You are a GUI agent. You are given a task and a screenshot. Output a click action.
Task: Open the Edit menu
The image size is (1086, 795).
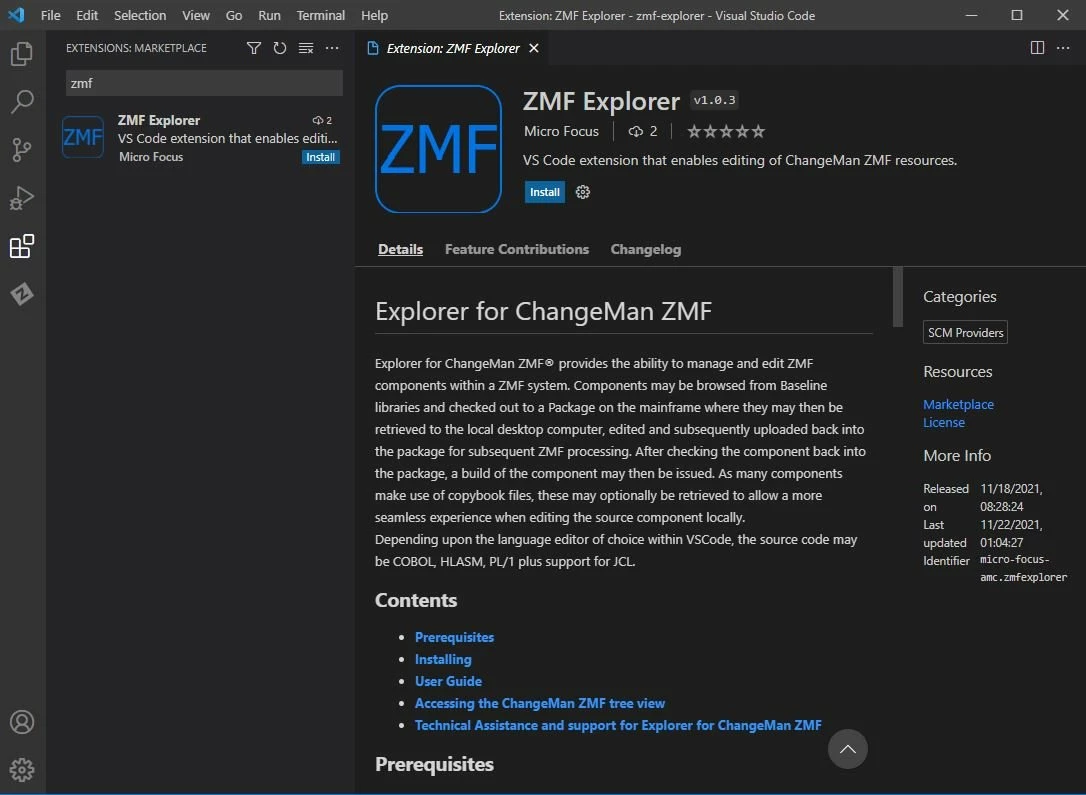(87, 15)
